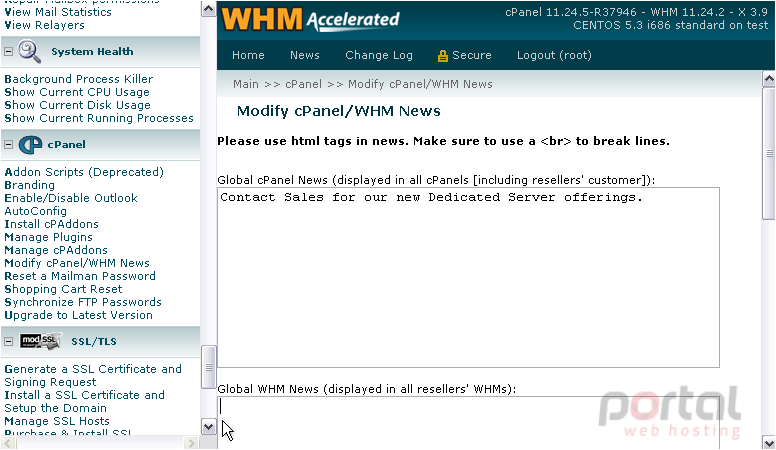The image size is (776, 450).
Task: Open View Relayers link
Action: pyautogui.click(x=45, y=25)
